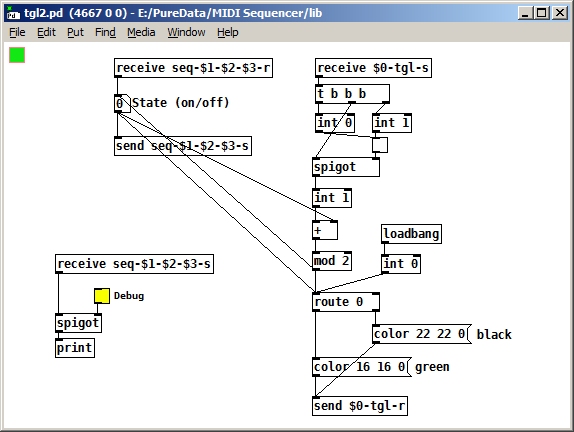
Task: Open the Help menu
Action: tap(228, 32)
